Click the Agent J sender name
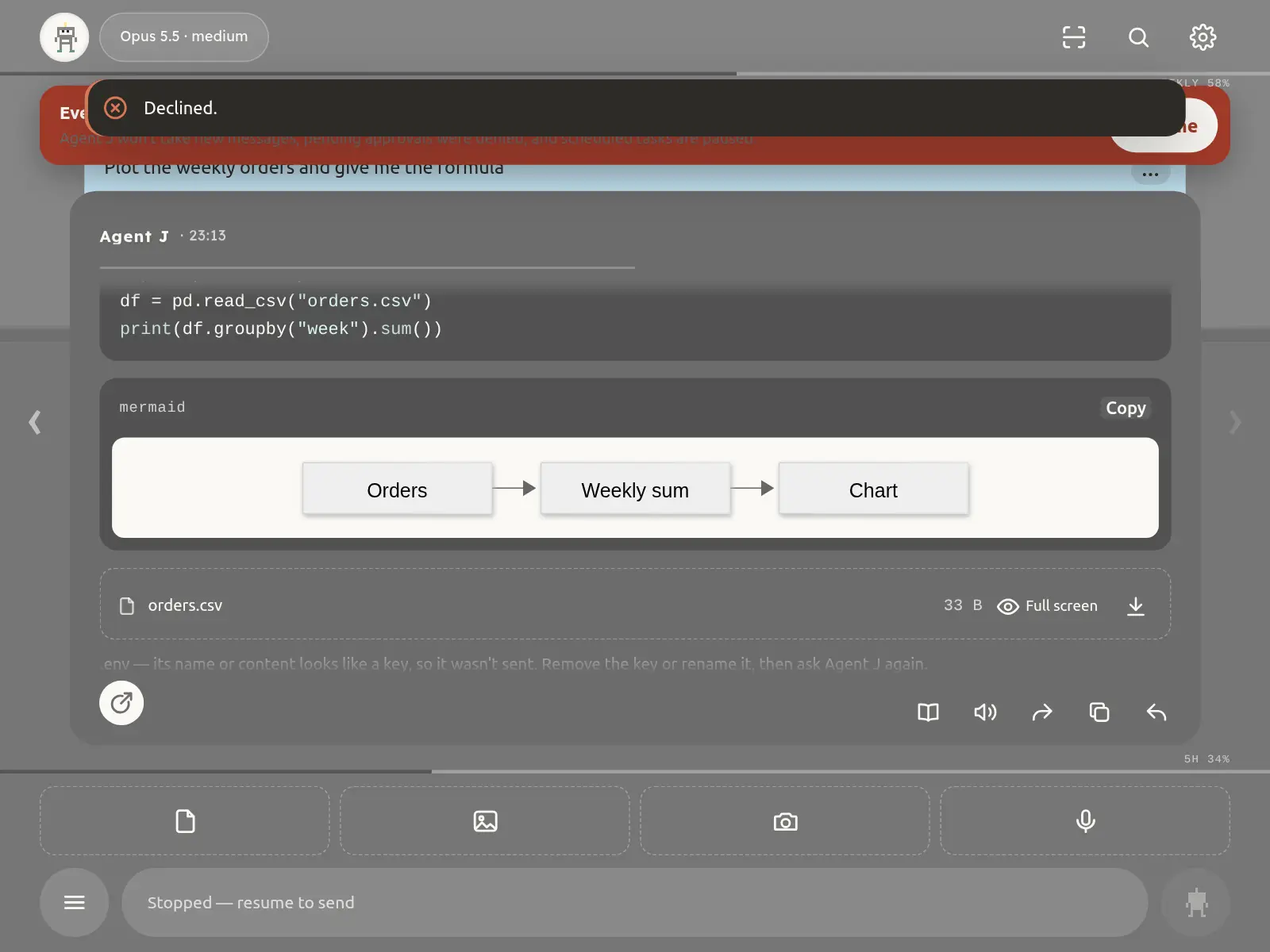 [x=134, y=236]
